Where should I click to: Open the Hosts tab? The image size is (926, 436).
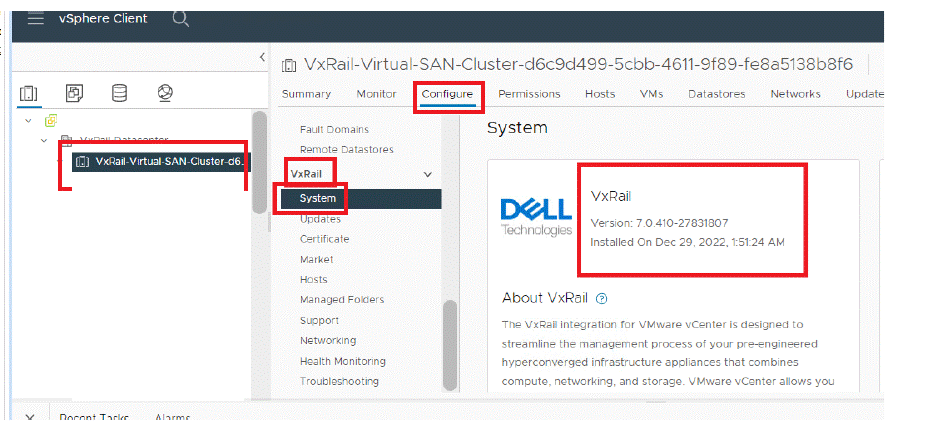click(x=600, y=94)
